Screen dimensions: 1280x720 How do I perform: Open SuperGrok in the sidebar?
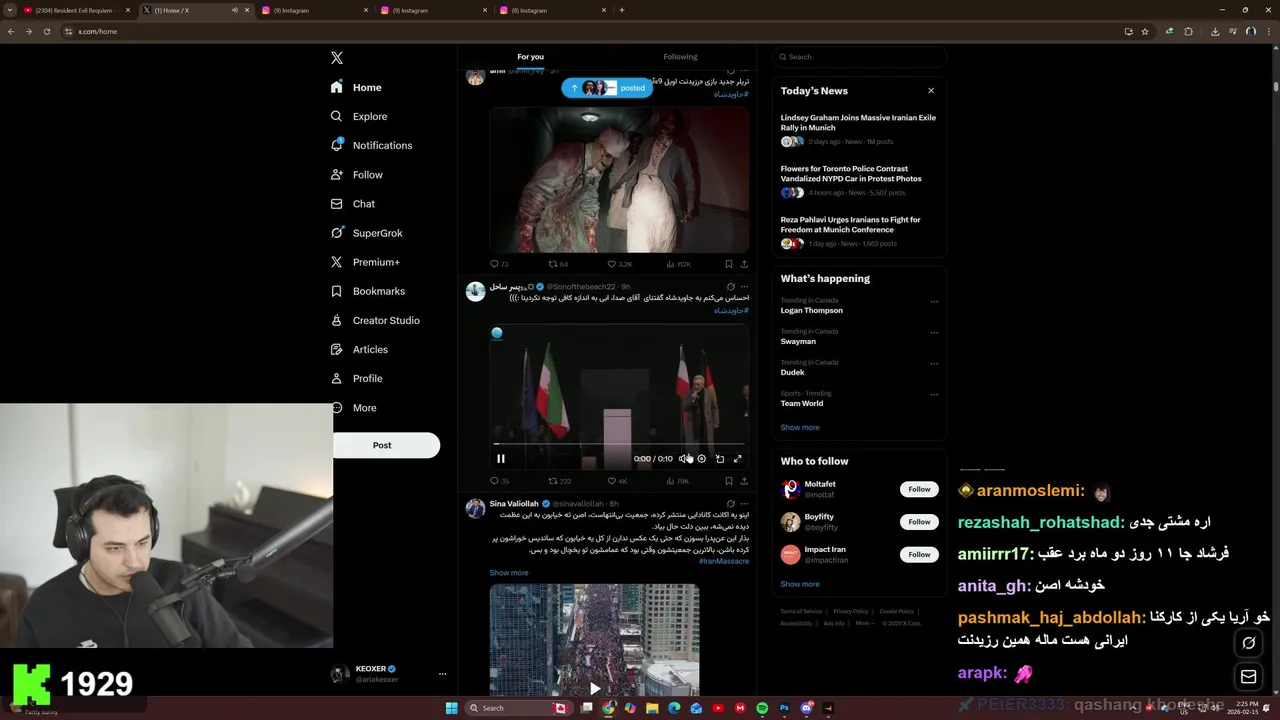[366, 233]
